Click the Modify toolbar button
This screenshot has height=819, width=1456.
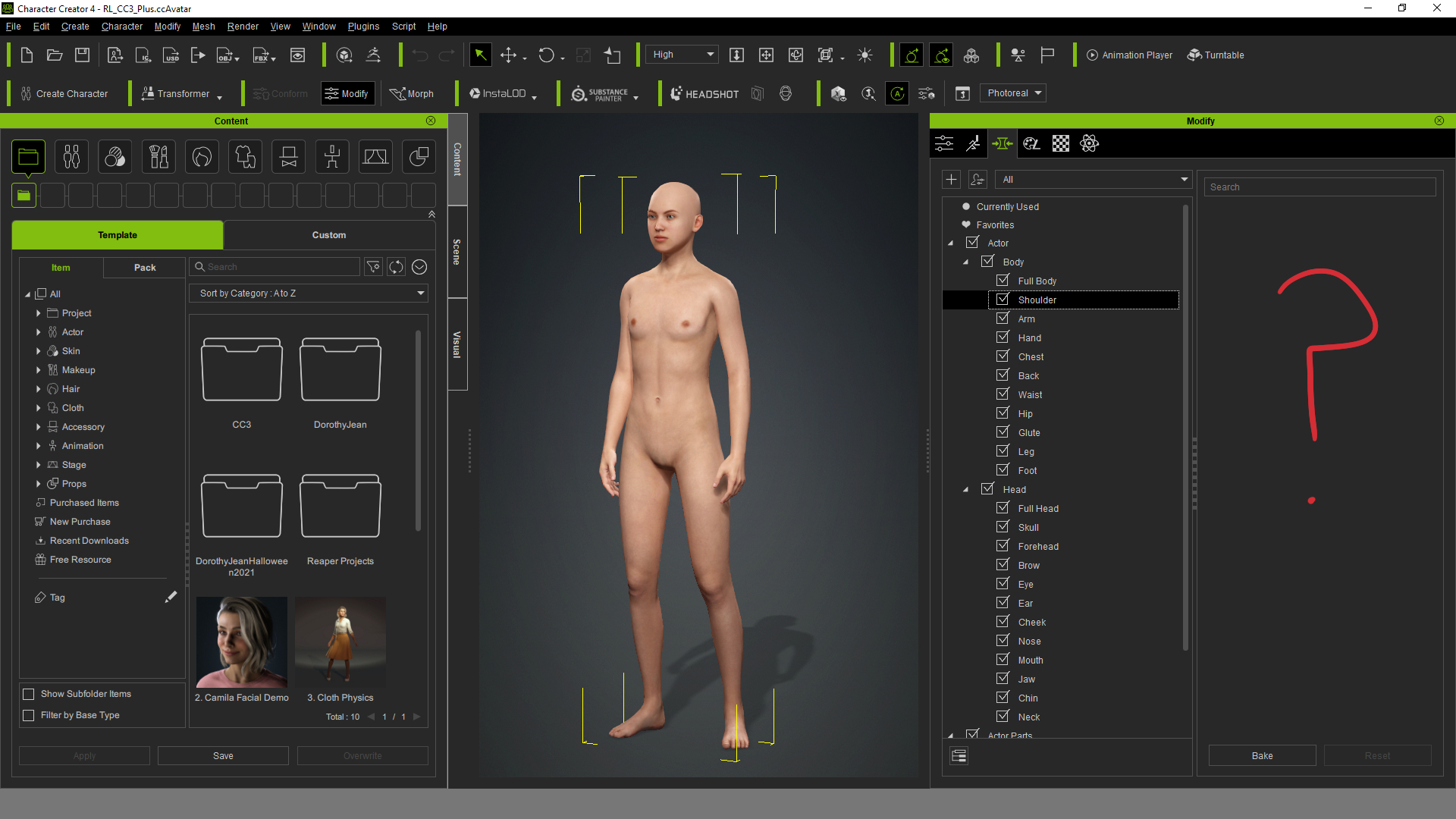(x=347, y=94)
